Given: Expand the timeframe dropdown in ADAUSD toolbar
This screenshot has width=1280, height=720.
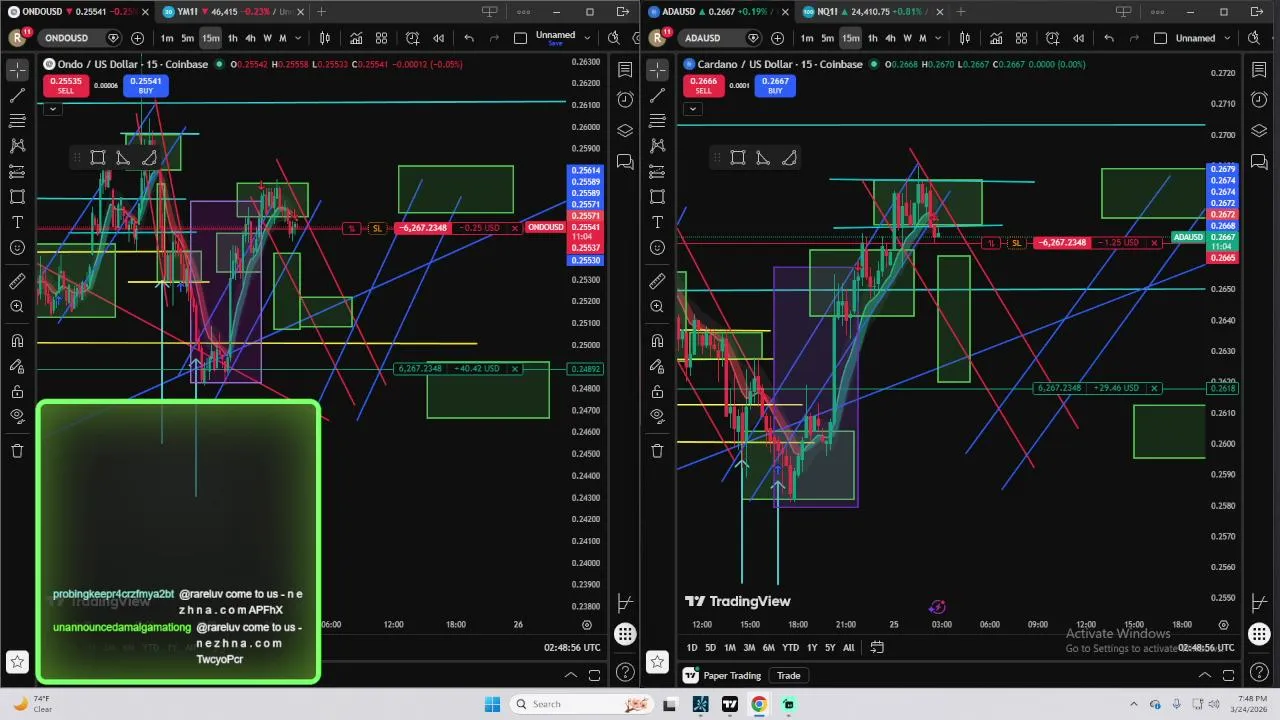Looking at the screenshot, I should [937, 38].
